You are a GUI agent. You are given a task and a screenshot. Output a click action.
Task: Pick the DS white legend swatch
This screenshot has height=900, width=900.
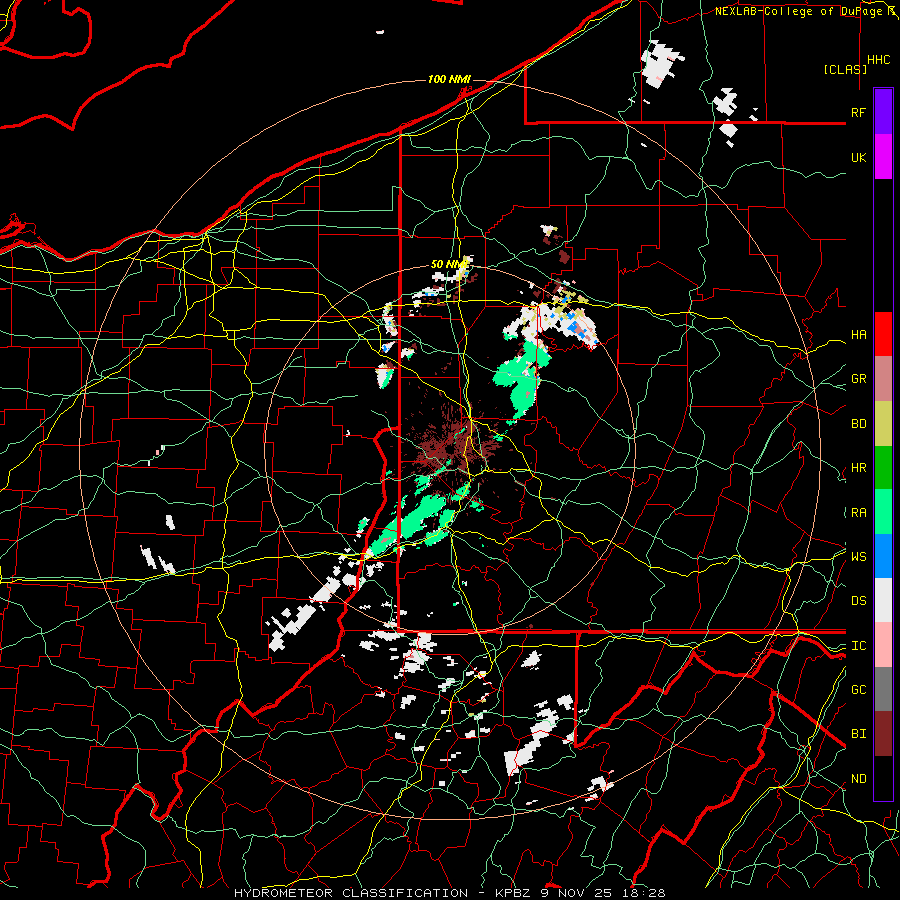point(883,600)
